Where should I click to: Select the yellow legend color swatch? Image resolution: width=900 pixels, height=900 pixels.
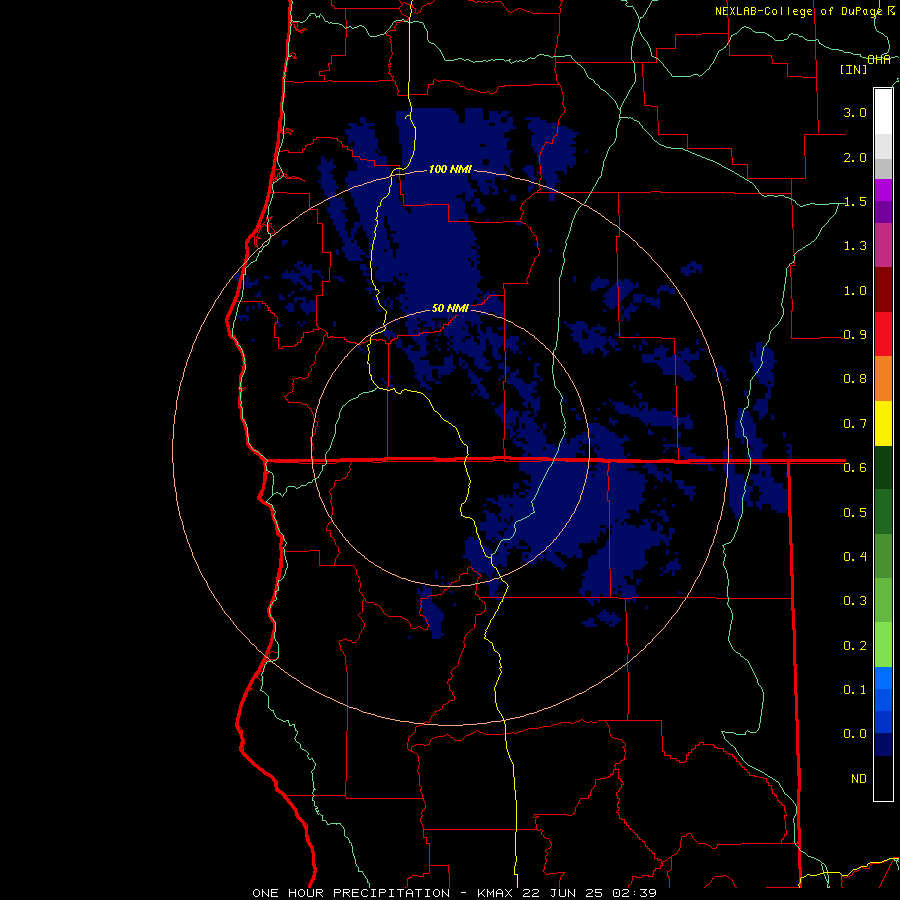[883, 423]
